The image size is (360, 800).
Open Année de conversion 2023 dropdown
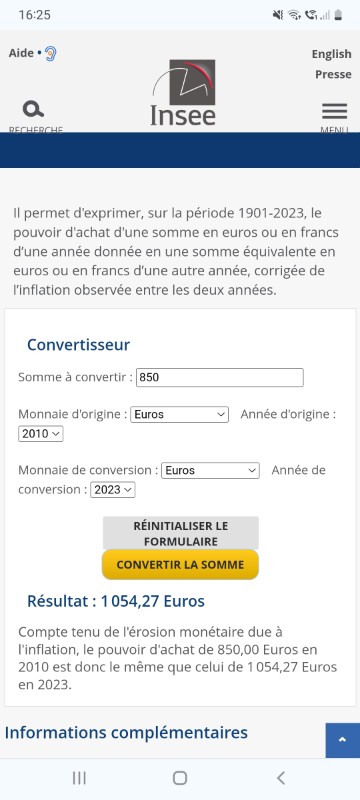click(x=113, y=490)
